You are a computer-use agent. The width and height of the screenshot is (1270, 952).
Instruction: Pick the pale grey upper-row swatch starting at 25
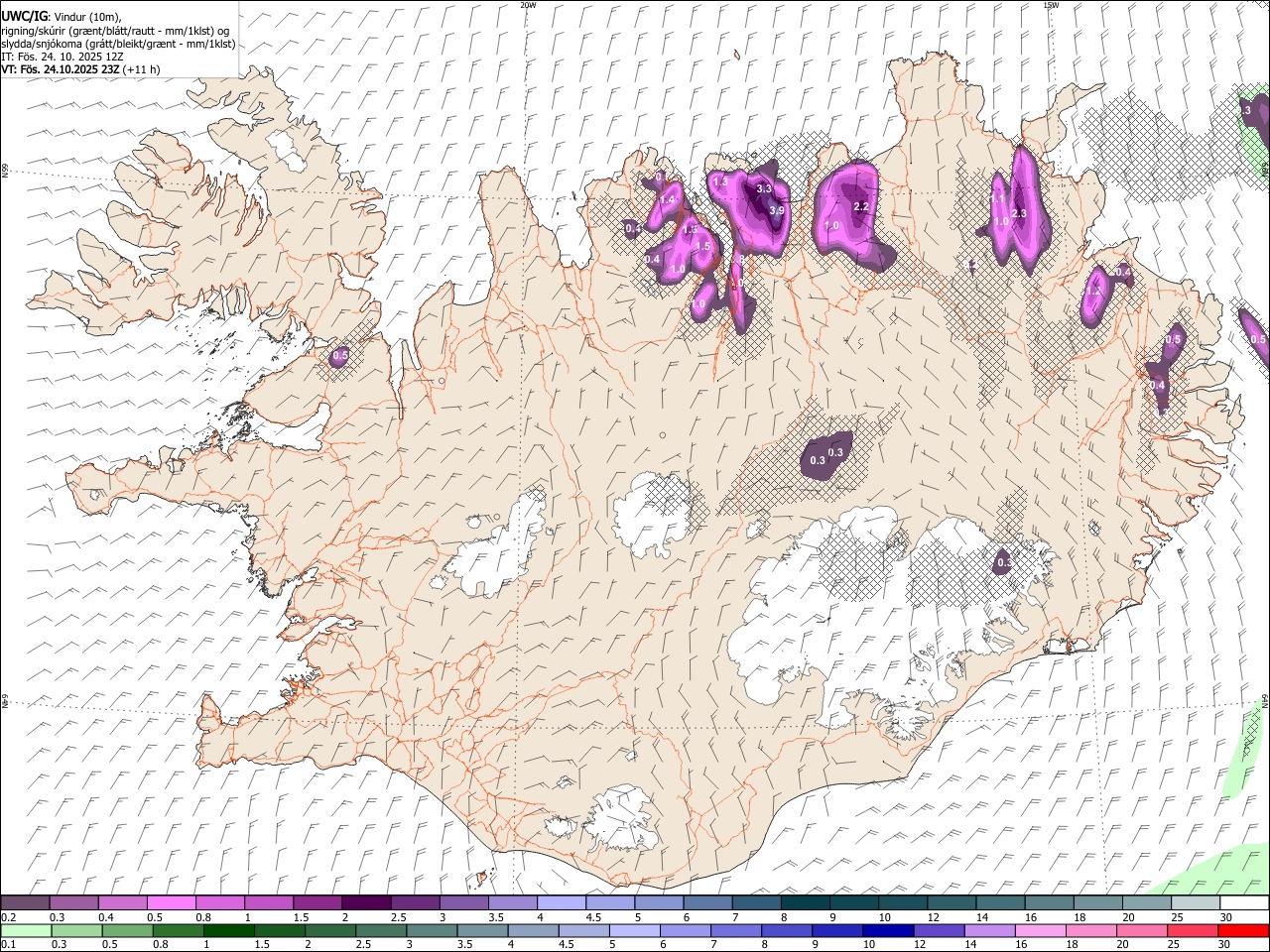1196,903
